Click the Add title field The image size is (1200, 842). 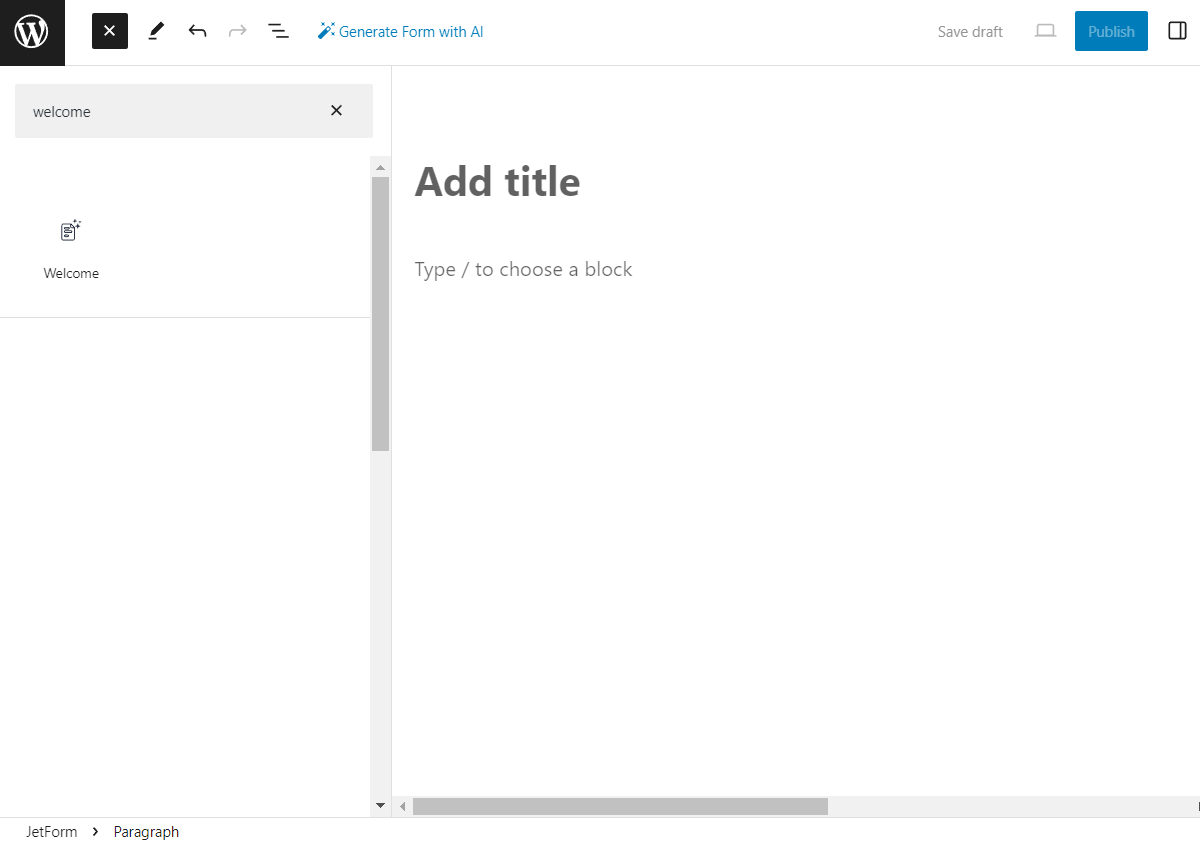pyautogui.click(x=497, y=182)
